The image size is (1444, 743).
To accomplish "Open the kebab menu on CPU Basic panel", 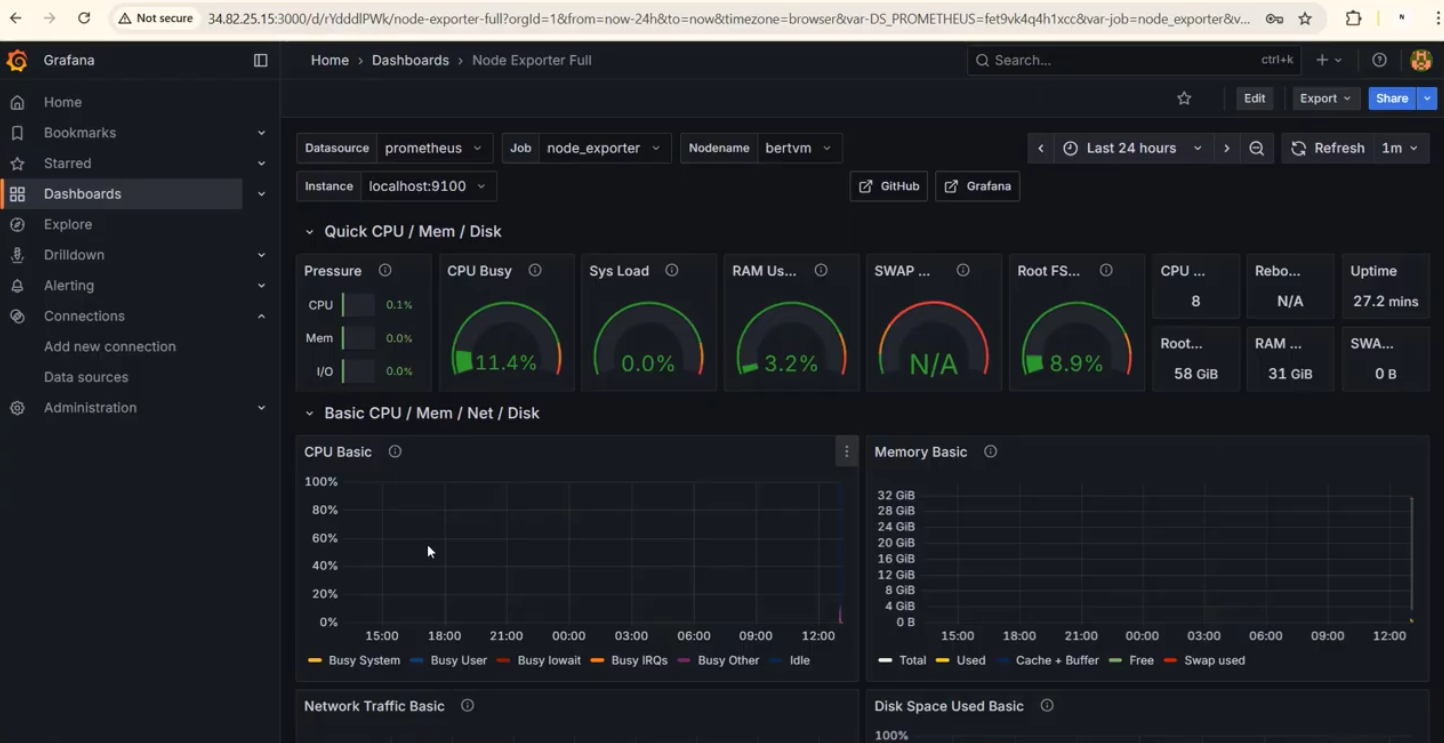I will click(x=846, y=451).
